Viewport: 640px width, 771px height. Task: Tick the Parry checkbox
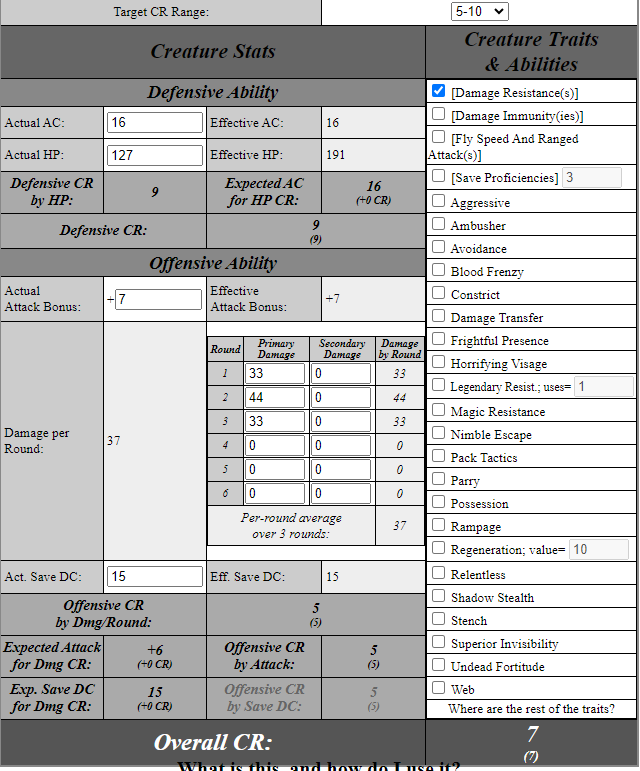tap(438, 479)
